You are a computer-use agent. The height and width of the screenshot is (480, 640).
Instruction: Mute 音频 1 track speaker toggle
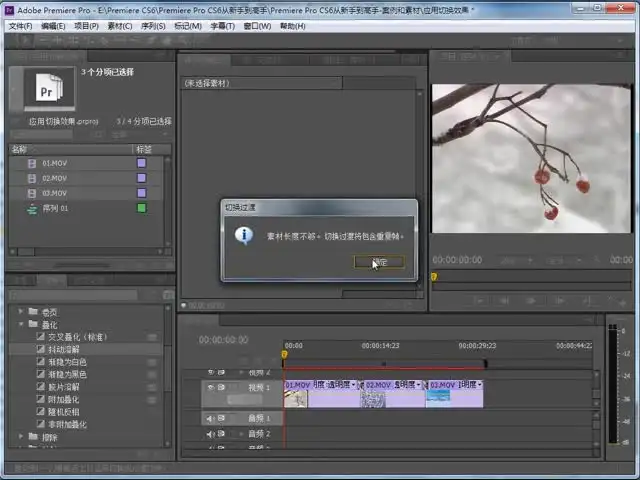tap(210, 418)
